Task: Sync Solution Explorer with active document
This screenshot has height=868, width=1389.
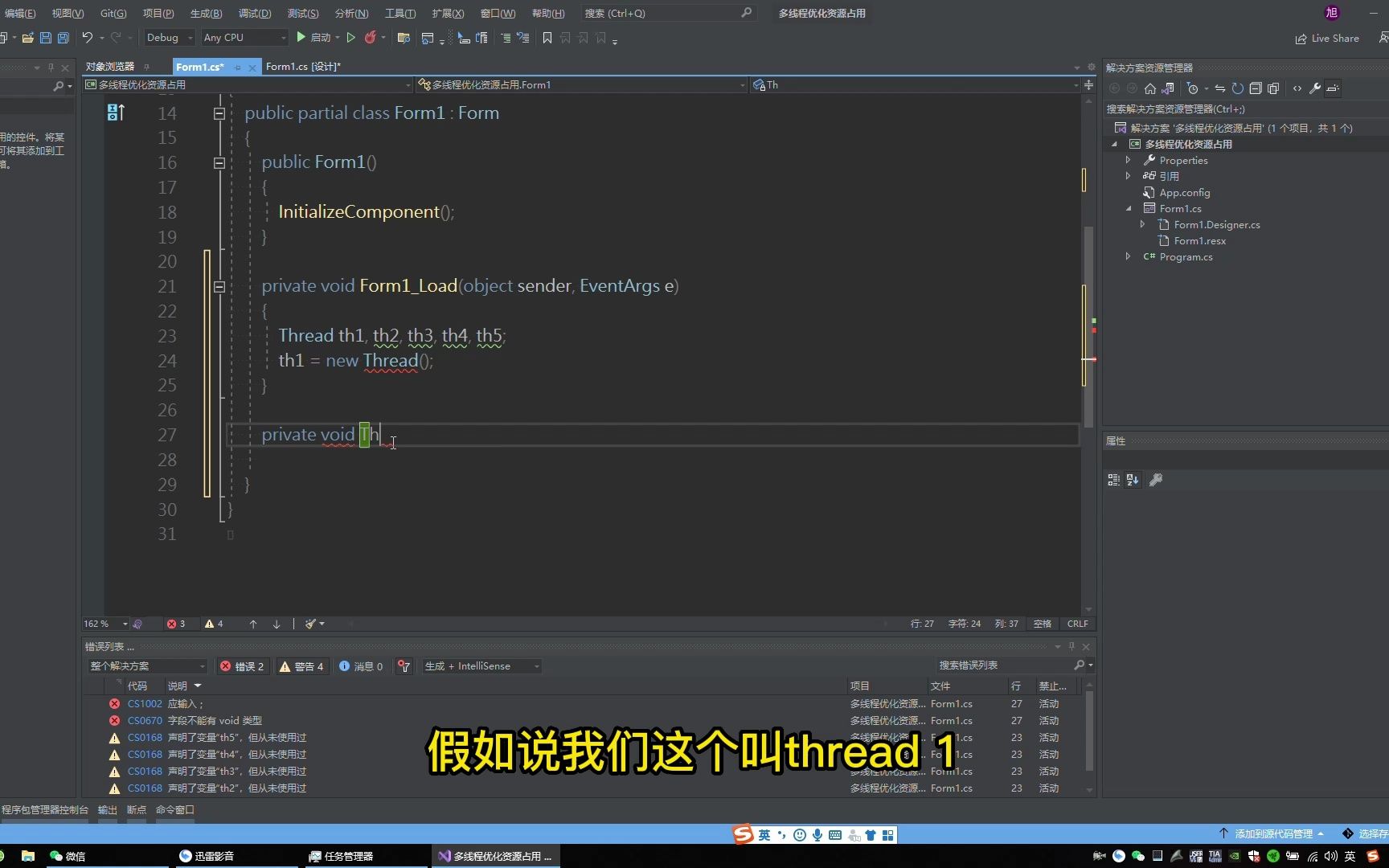Action: [x=1220, y=88]
